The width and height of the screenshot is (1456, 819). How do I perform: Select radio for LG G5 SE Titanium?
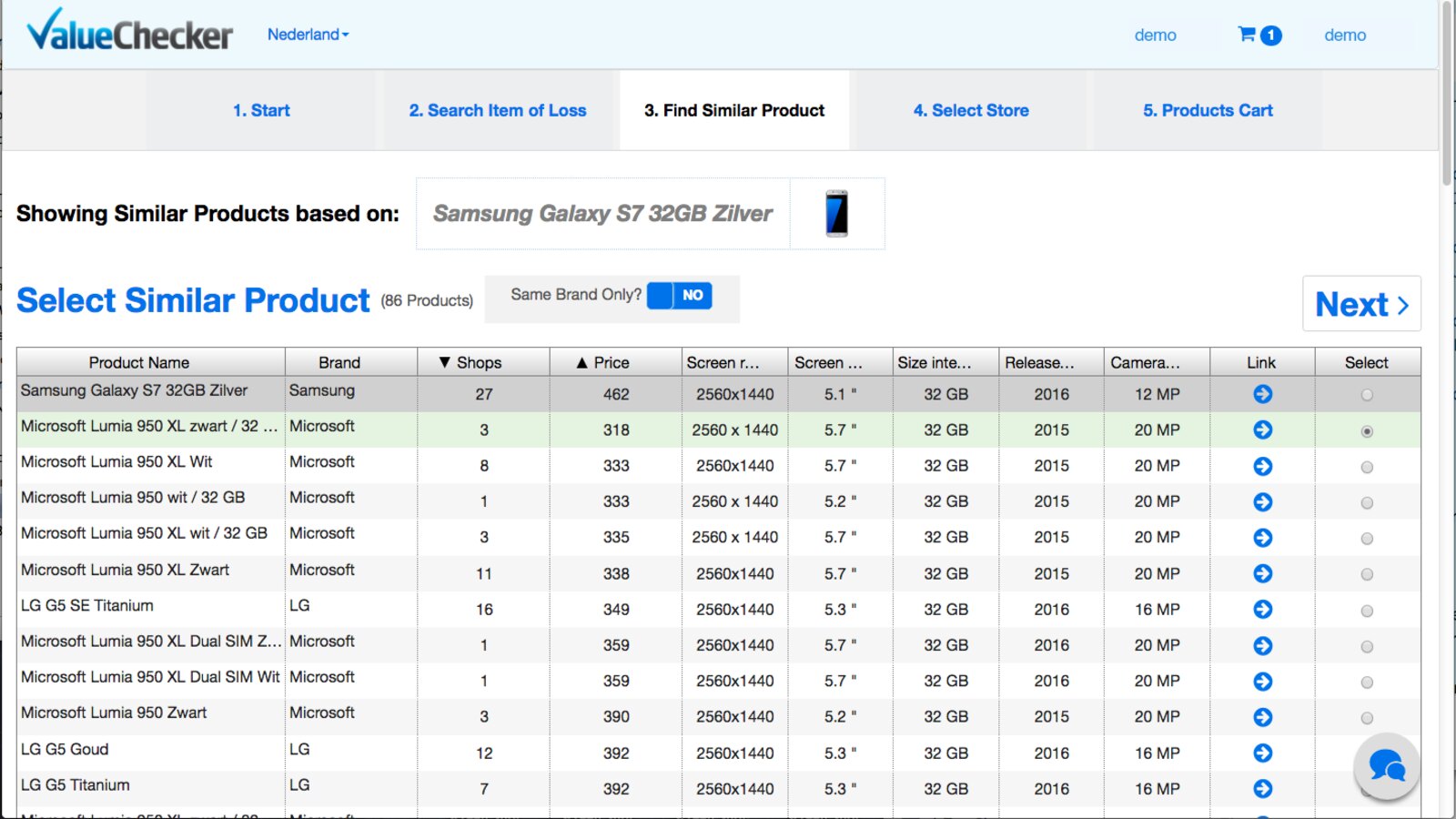[x=1367, y=611]
